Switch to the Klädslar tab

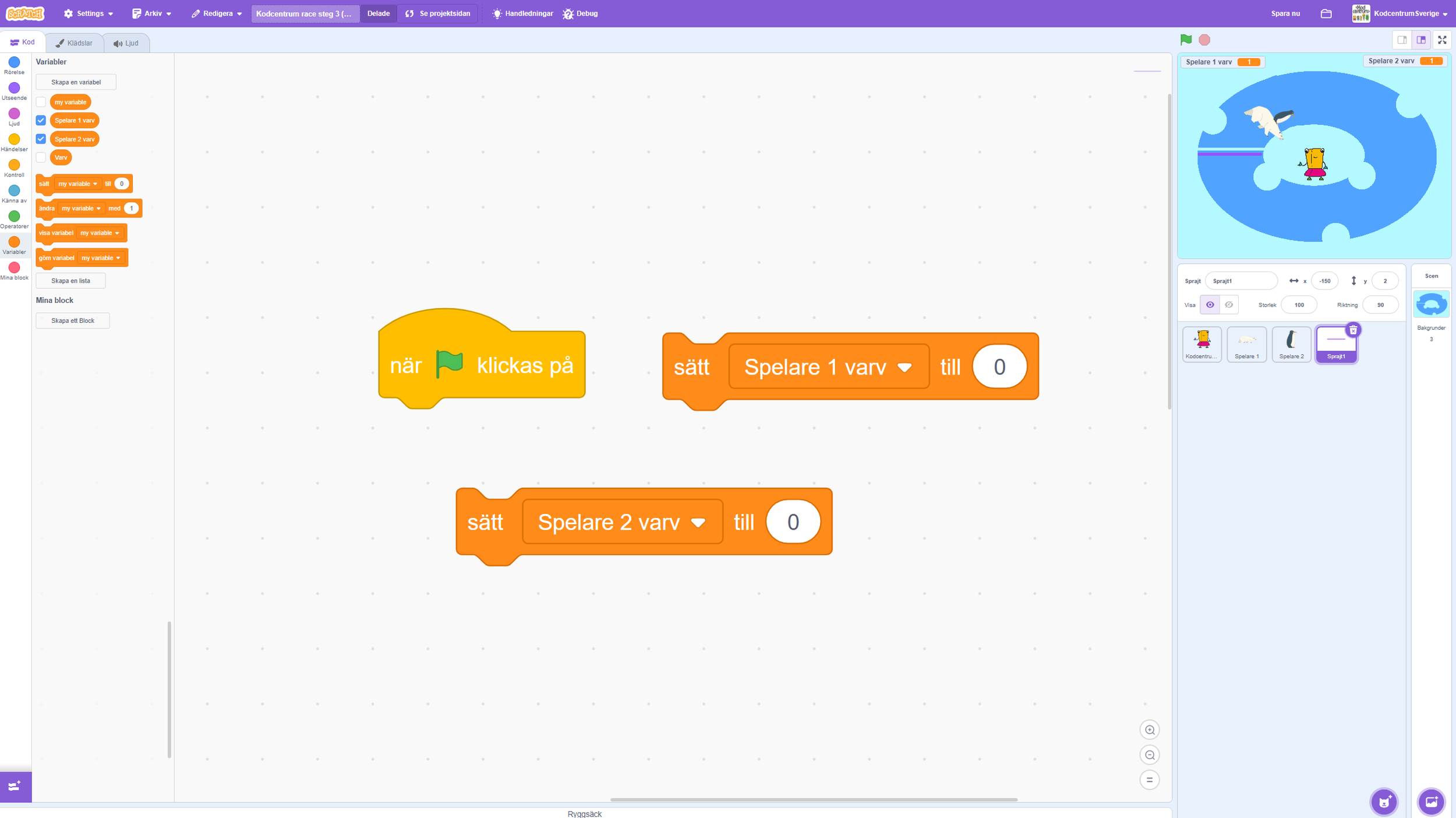(75, 43)
